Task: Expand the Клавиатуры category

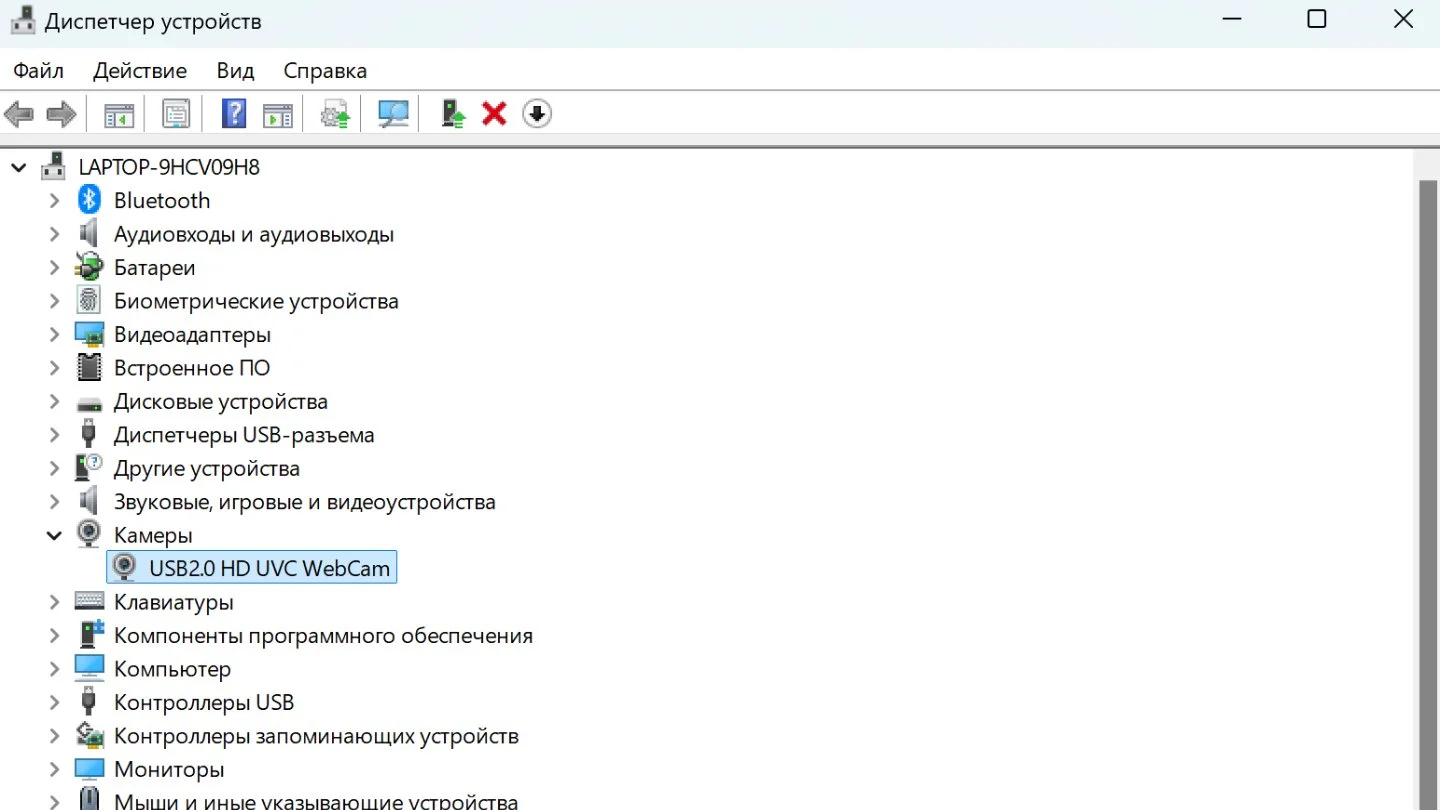Action: point(55,602)
